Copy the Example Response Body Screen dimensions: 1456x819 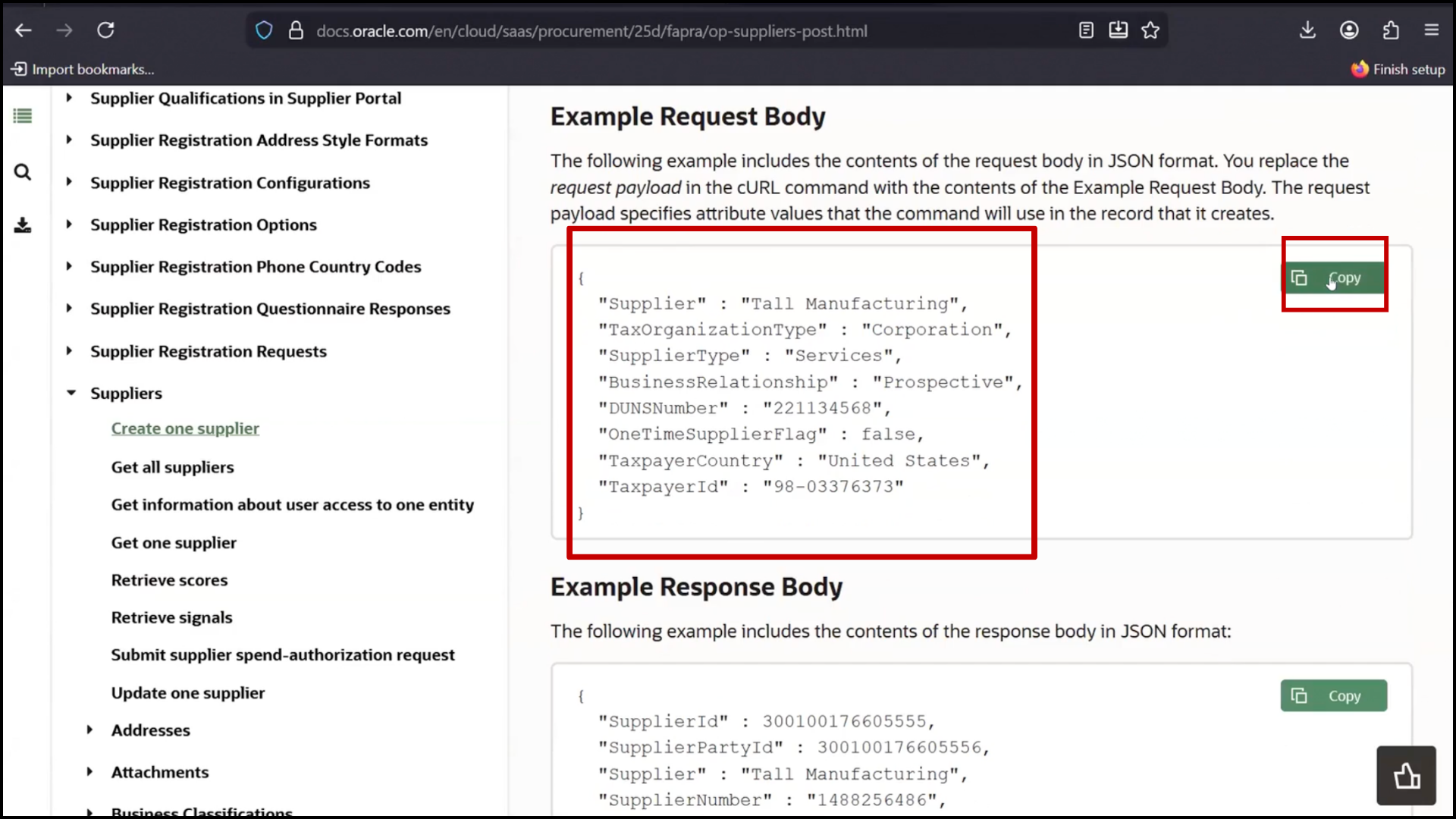coord(1334,696)
